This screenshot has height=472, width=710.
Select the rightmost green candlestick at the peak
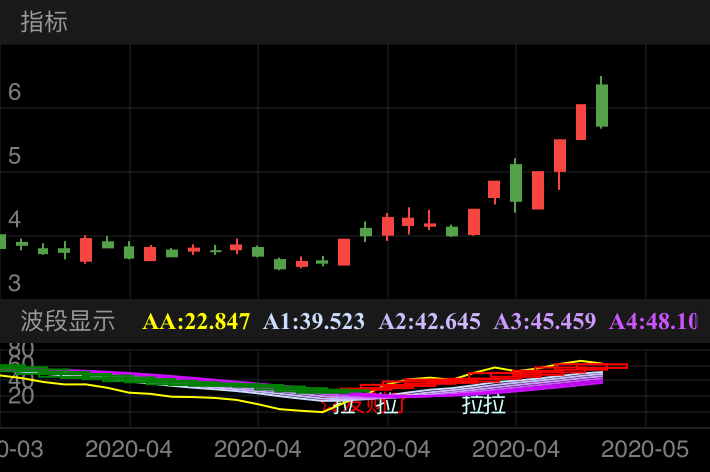click(602, 105)
